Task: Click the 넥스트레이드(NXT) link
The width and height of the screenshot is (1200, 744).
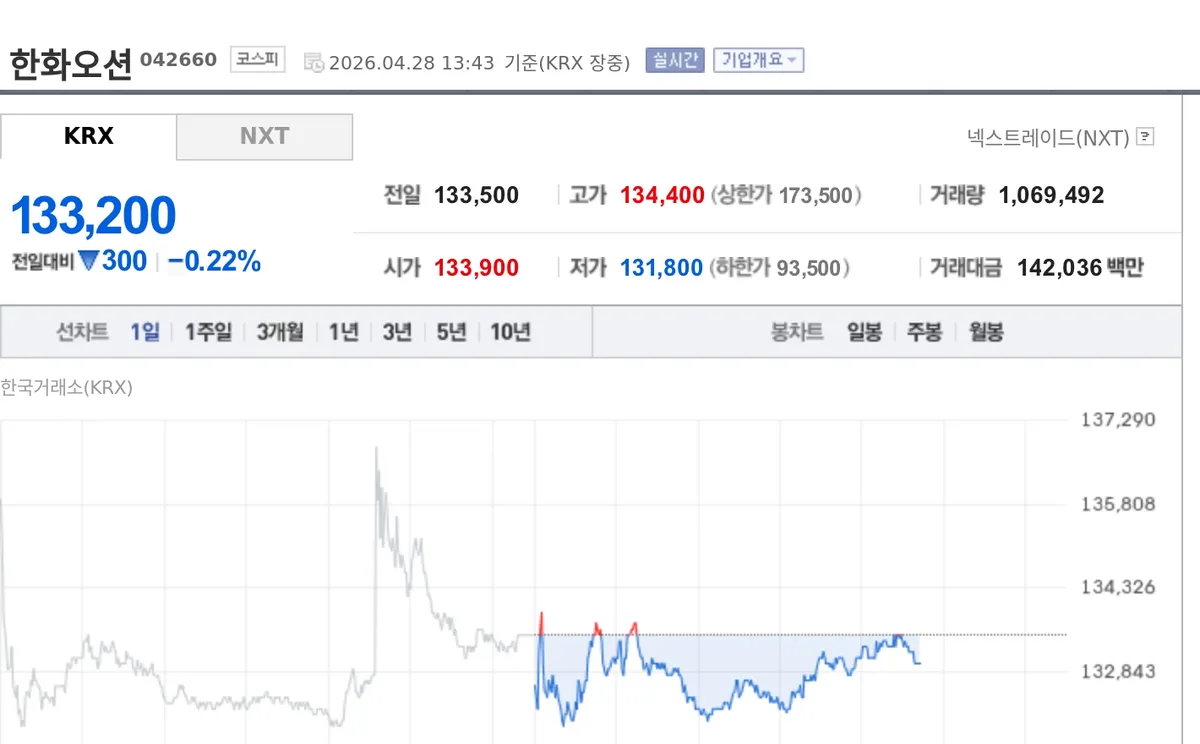Action: point(1048,137)
